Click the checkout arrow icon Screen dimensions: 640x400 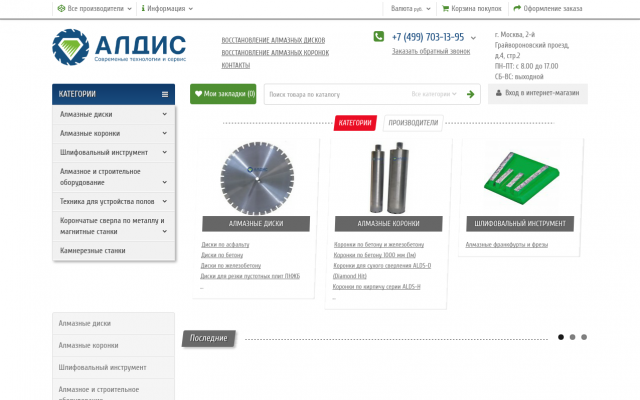(517, 8)
